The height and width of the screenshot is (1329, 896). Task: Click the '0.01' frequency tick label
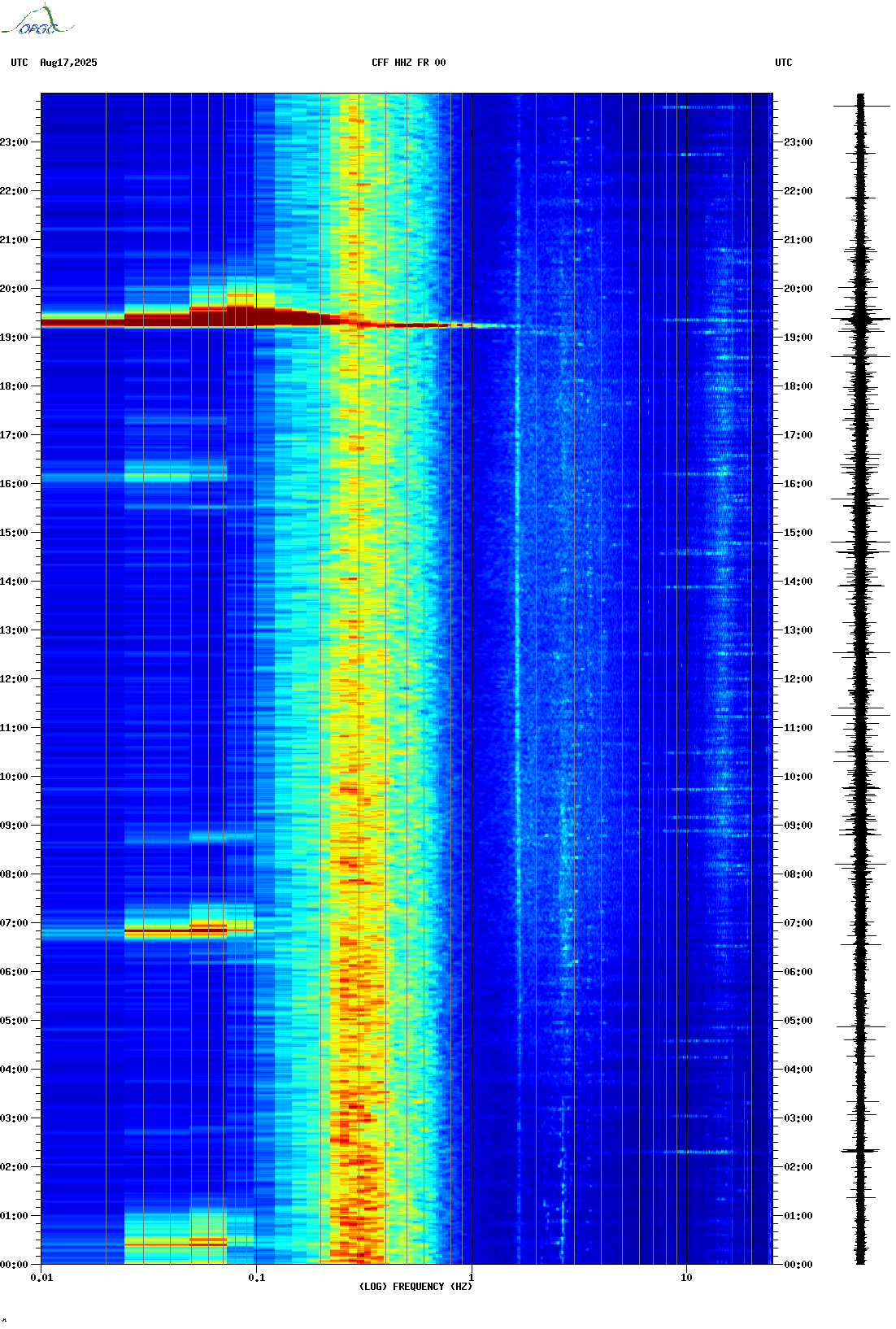point(41,1278)
